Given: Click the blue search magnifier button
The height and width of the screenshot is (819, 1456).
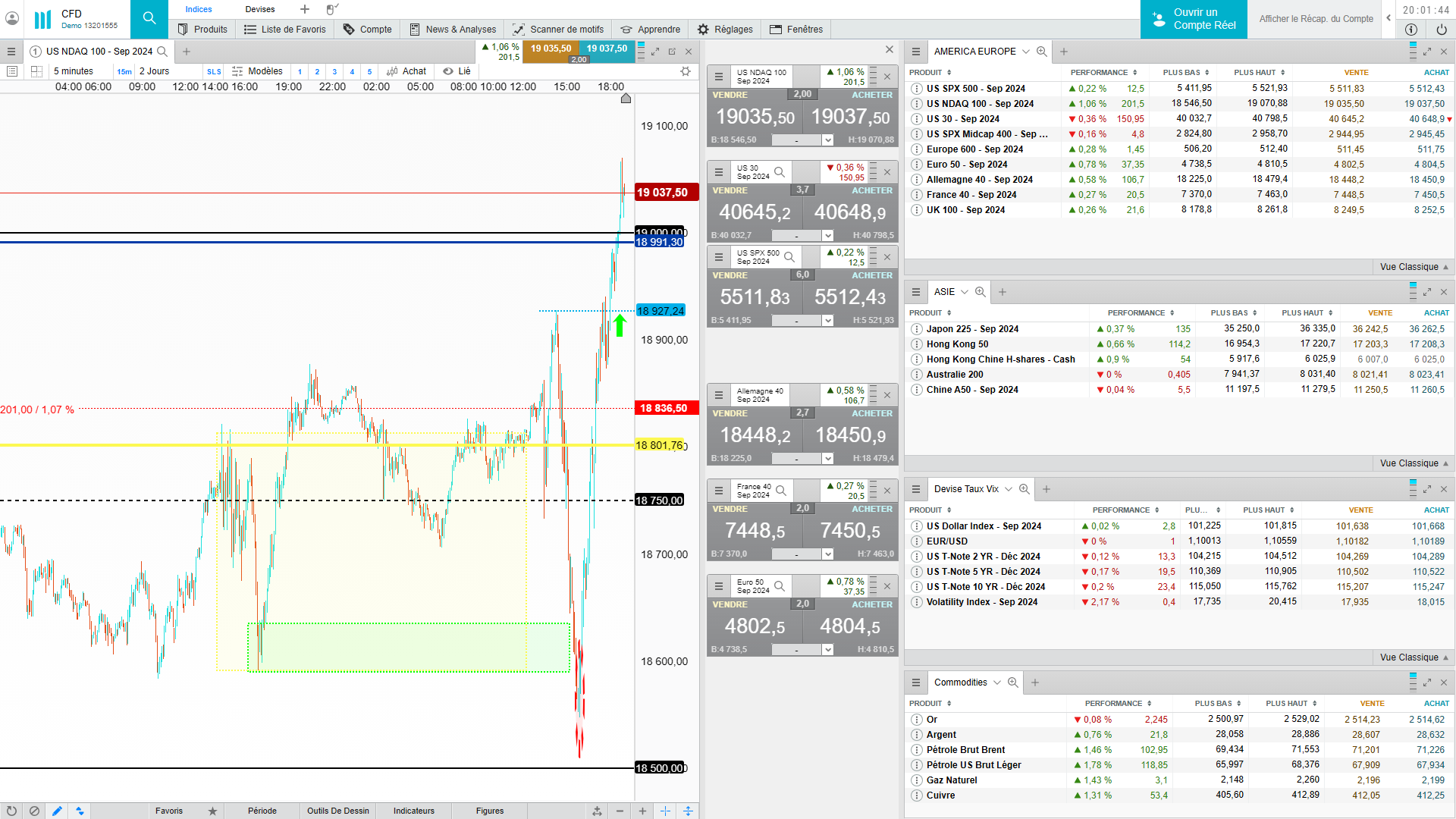Looking at the screenshot, I should click(149, 18).
